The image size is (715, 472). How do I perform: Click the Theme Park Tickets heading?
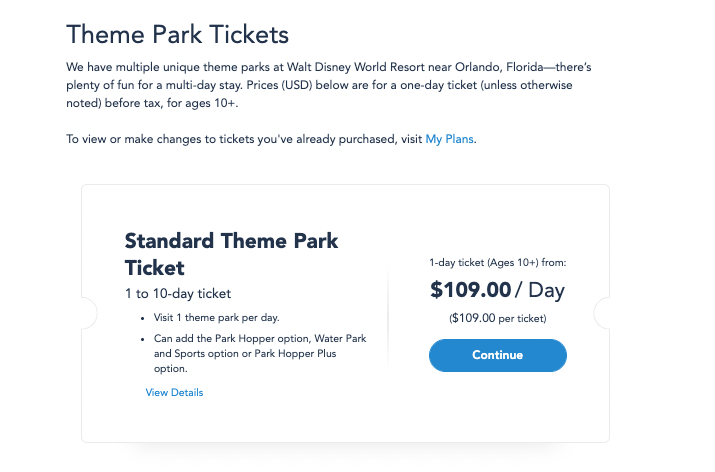(177, 35)
